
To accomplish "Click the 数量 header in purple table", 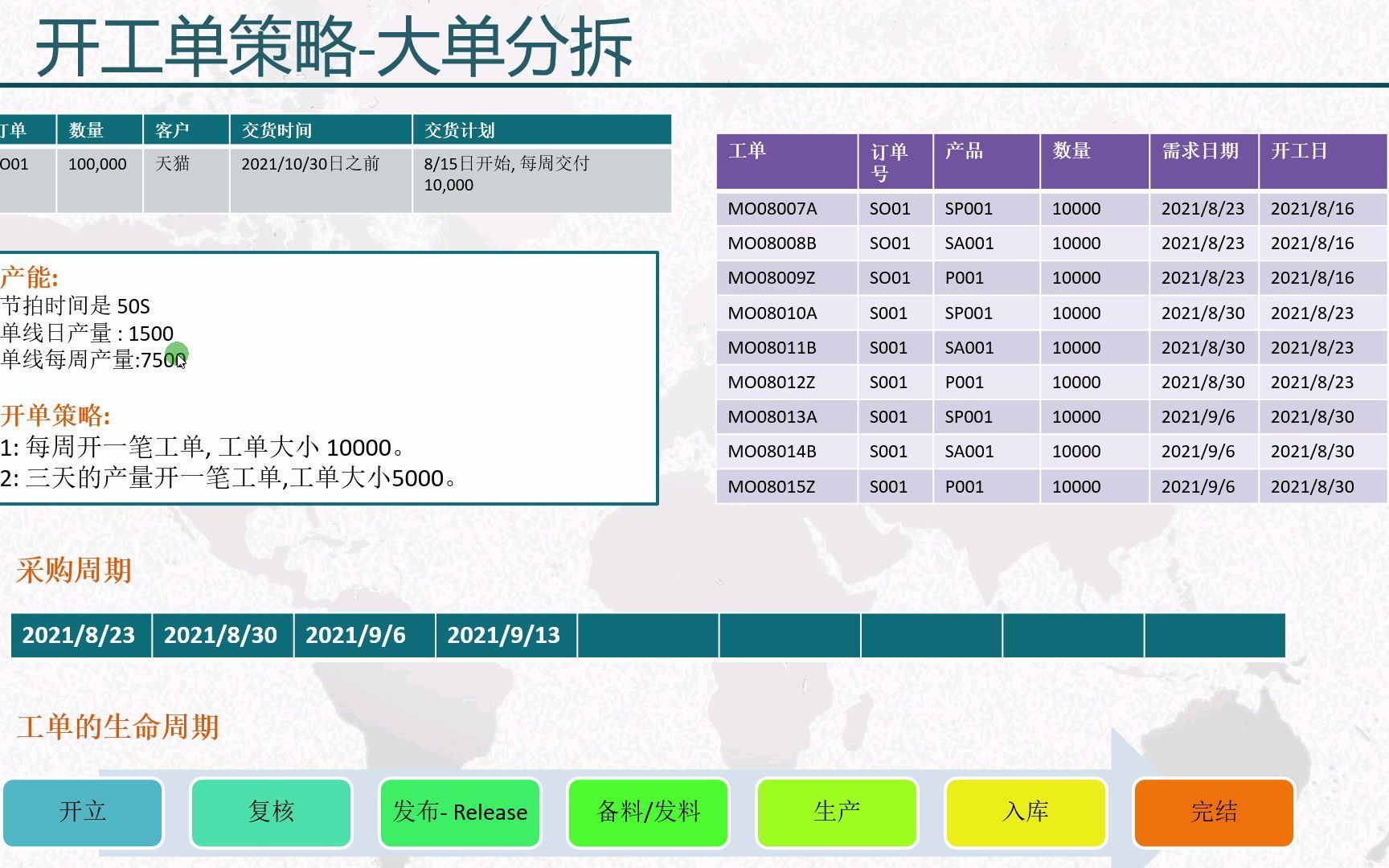I will click(1095, 162).
